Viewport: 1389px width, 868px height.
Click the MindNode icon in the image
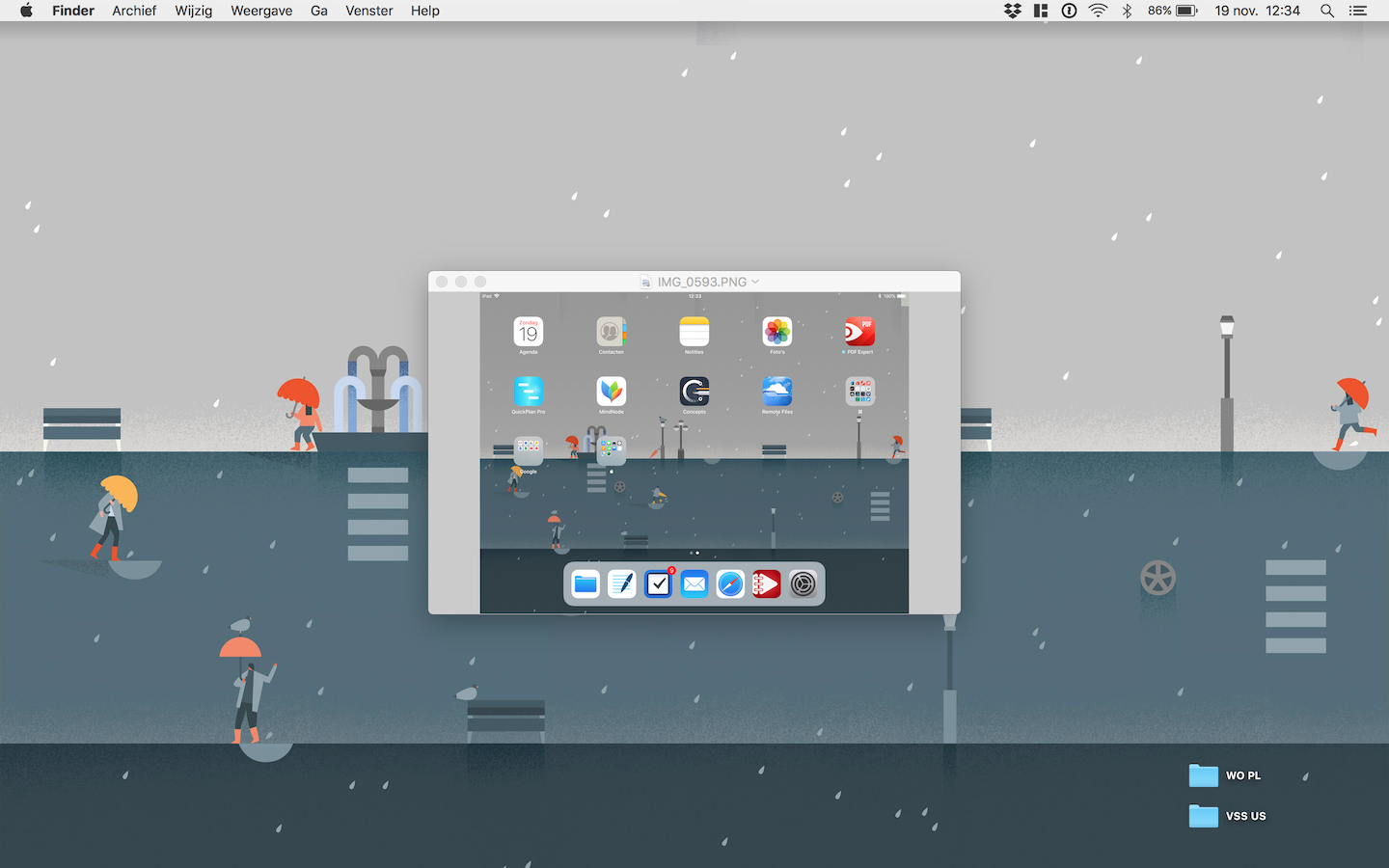612,392
